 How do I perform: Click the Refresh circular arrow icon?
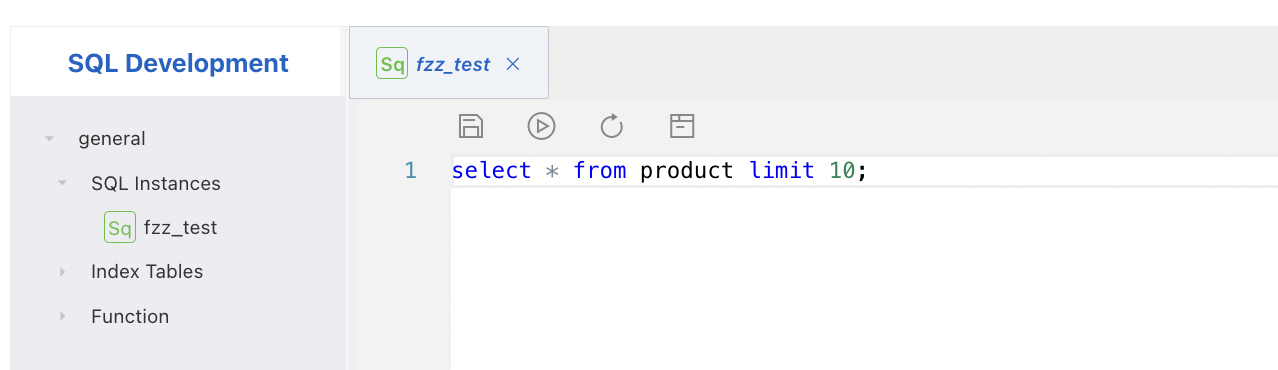pos(612,126)
